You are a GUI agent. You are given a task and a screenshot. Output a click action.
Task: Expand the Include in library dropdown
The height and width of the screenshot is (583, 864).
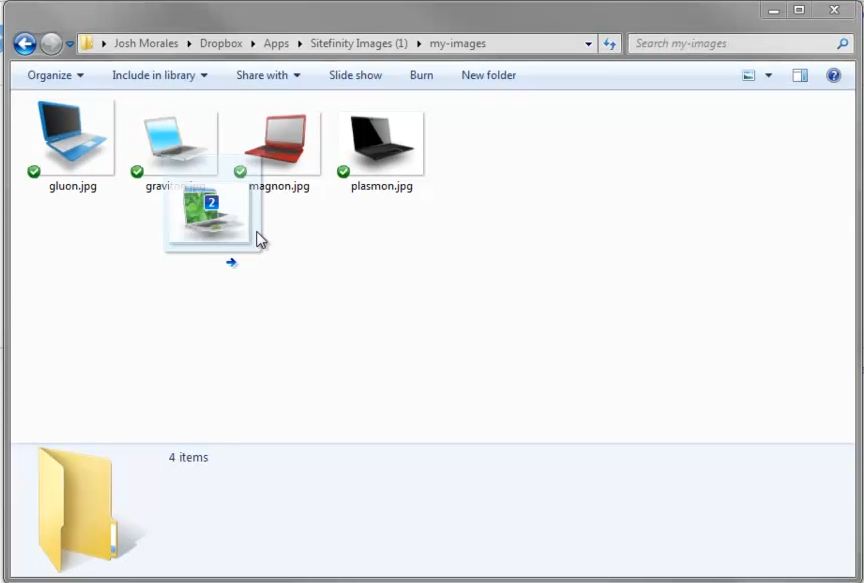point(159,76)
